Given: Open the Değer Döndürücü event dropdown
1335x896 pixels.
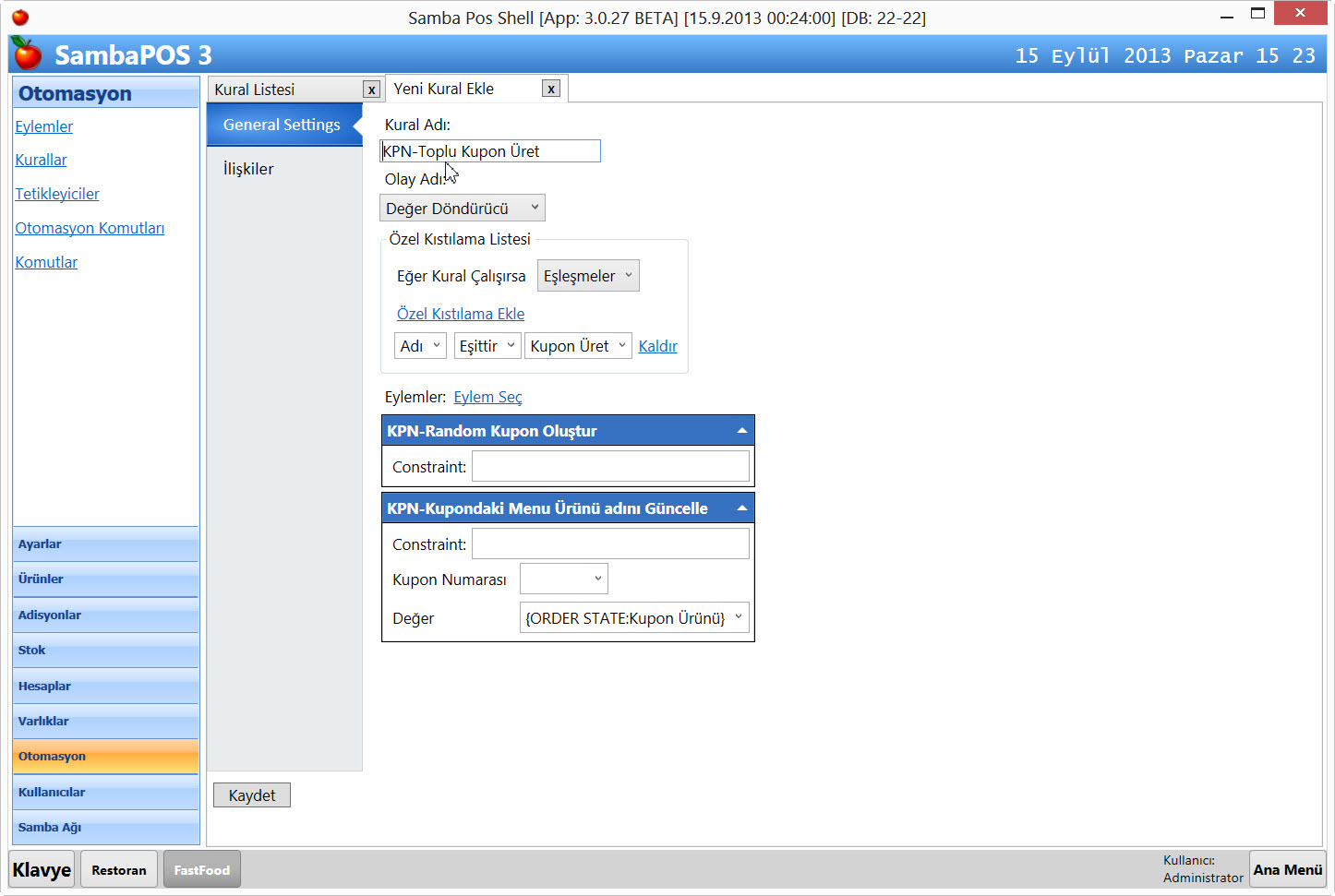Looking at the screenshot, I should [462, 209].
